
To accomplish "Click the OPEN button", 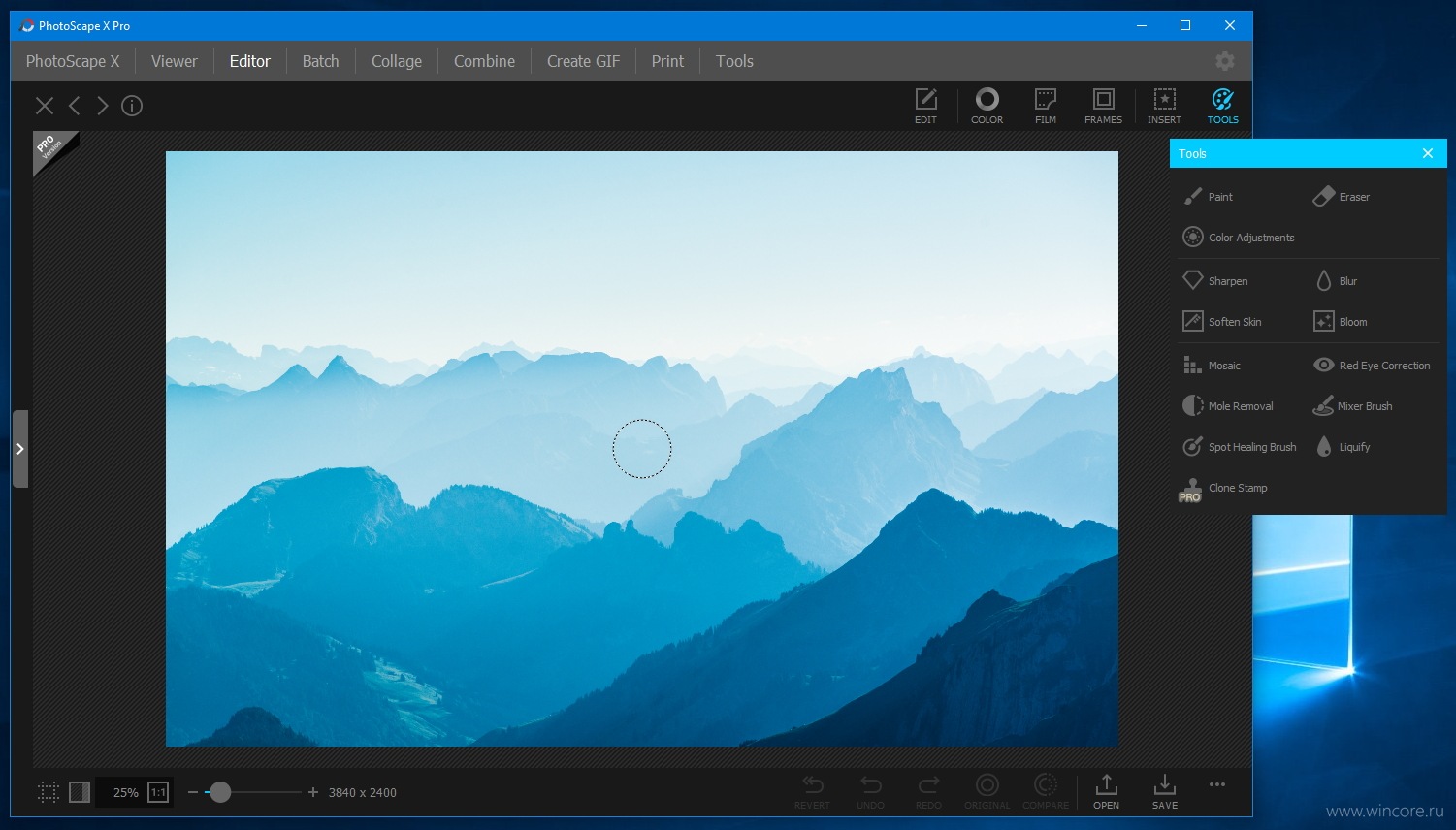I will pyautogui.click(x=1106, y=791).
